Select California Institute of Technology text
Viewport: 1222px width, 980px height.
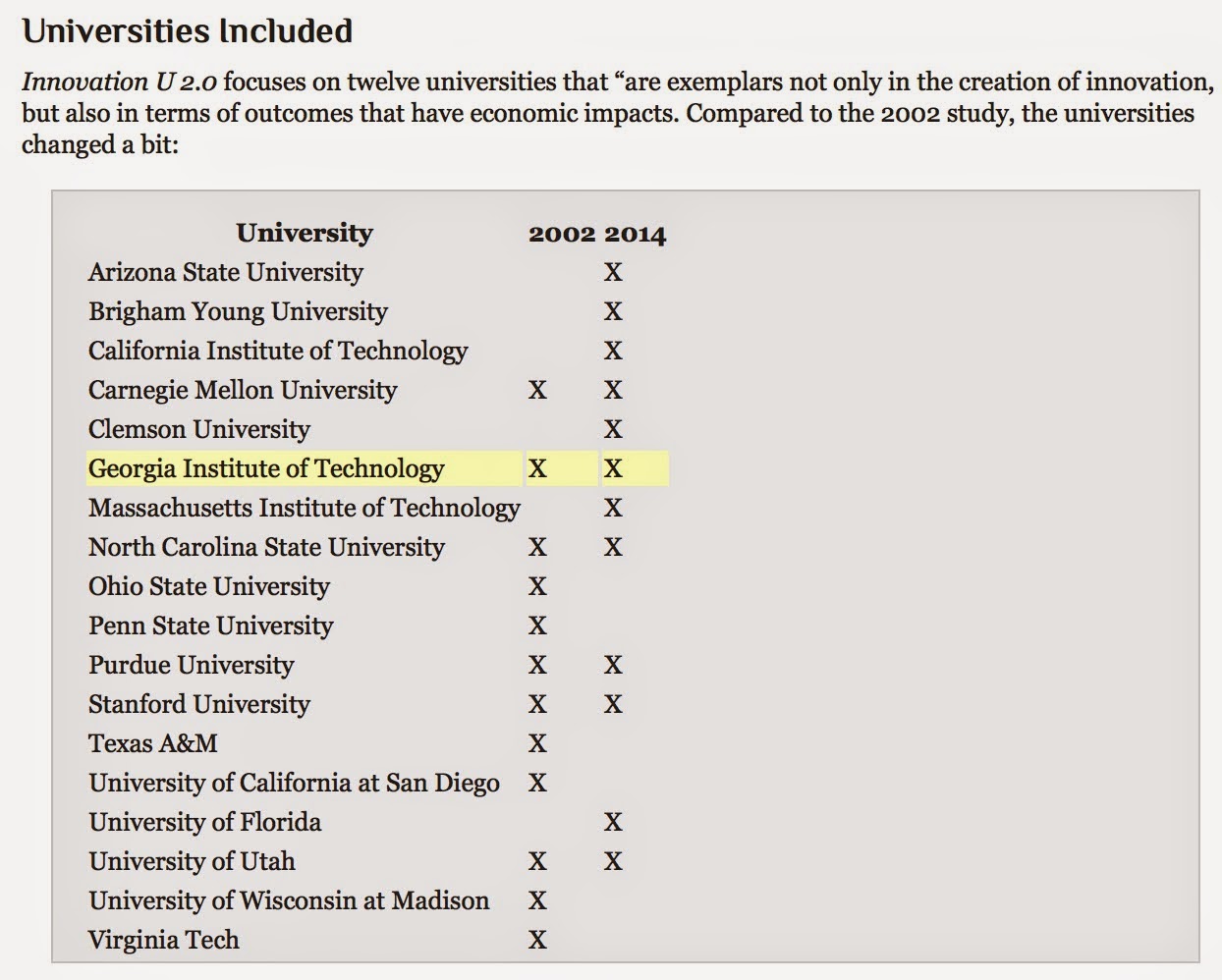coord(278,351)
